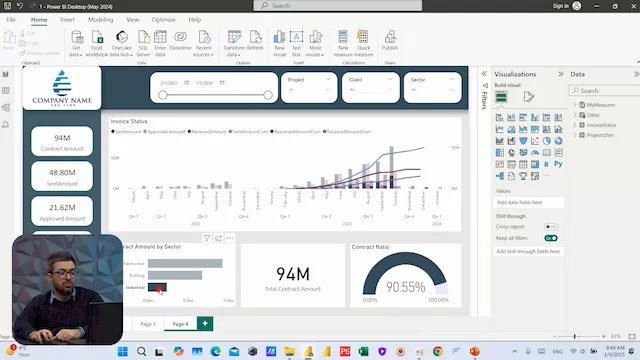Add a new page with plus button
This screenshot has height=360, width=640.
pos(205,324)
